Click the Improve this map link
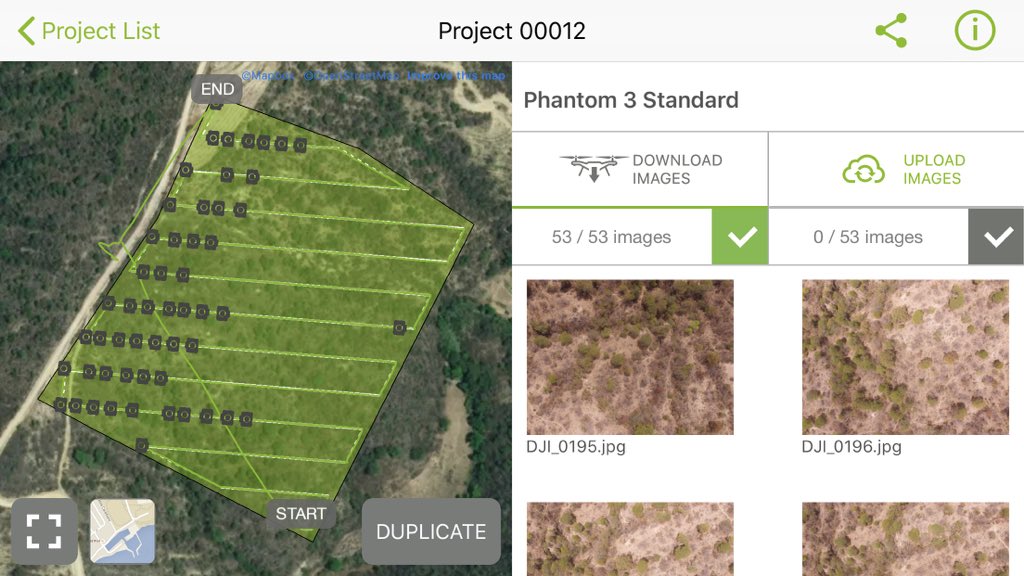Screen dimensions: 1024x576 click(x=456, y=76)
